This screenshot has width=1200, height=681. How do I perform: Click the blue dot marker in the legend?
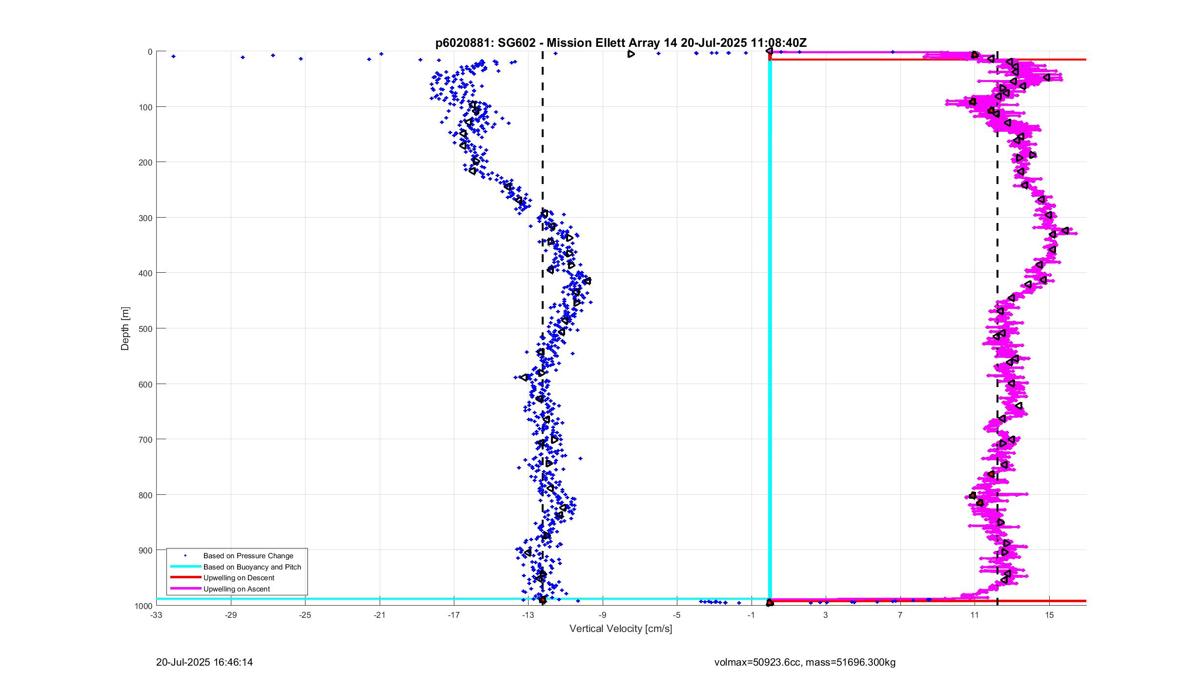pos(185,555)
